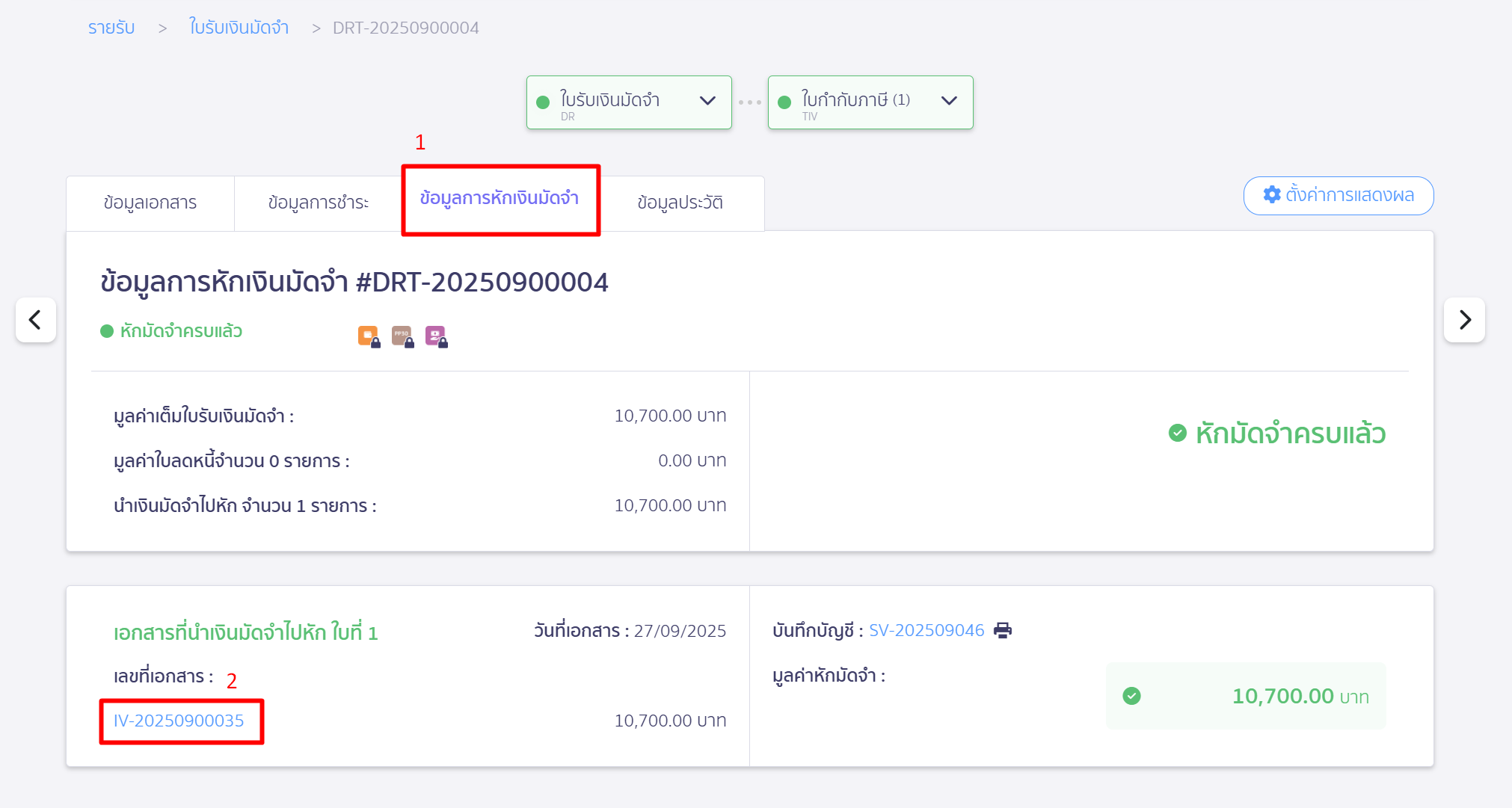Click the orange wallet lock icon
1512x808 pixels.
[369, 336]
